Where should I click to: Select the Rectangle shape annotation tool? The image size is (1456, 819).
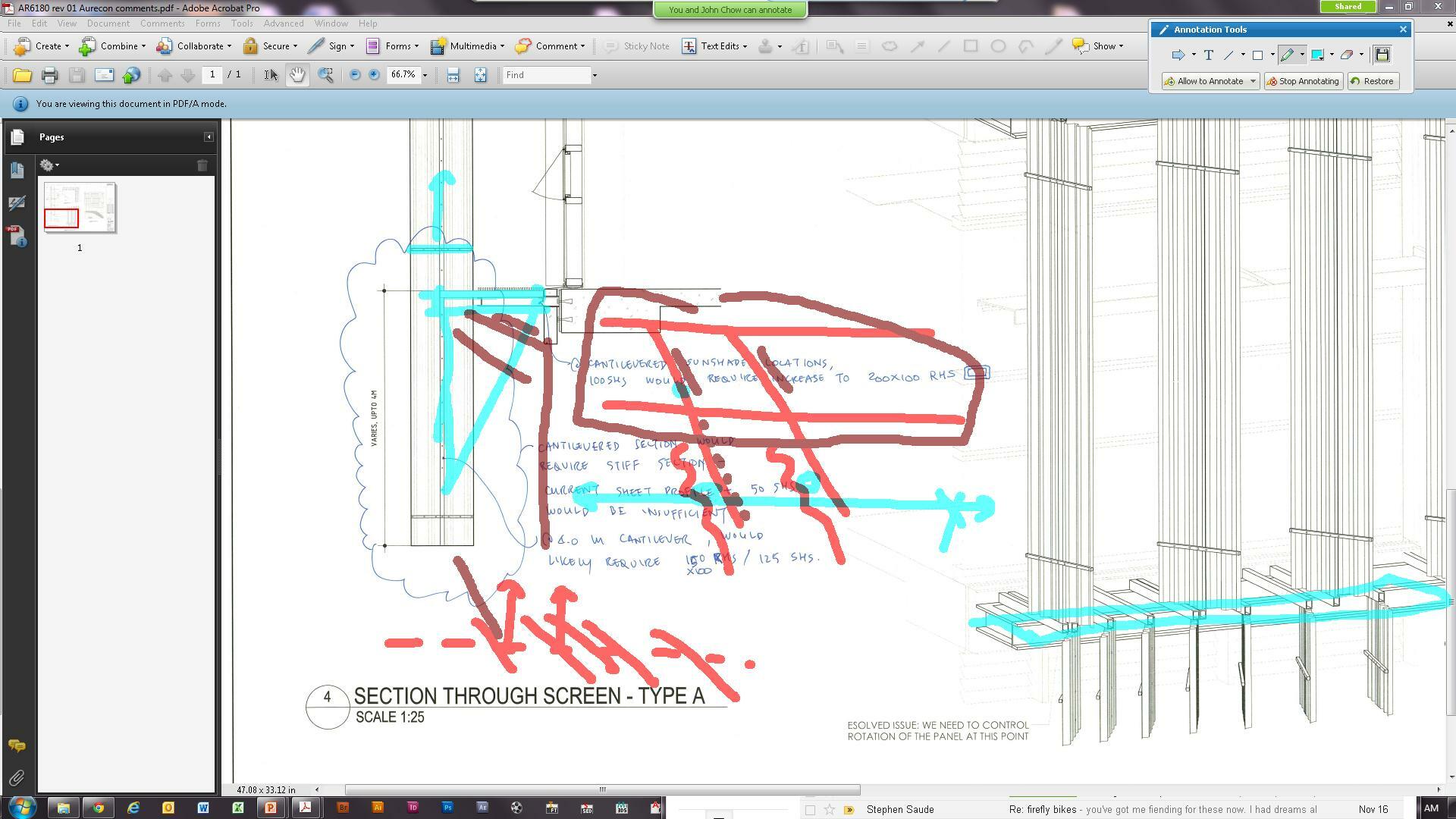click(1257, 55)
